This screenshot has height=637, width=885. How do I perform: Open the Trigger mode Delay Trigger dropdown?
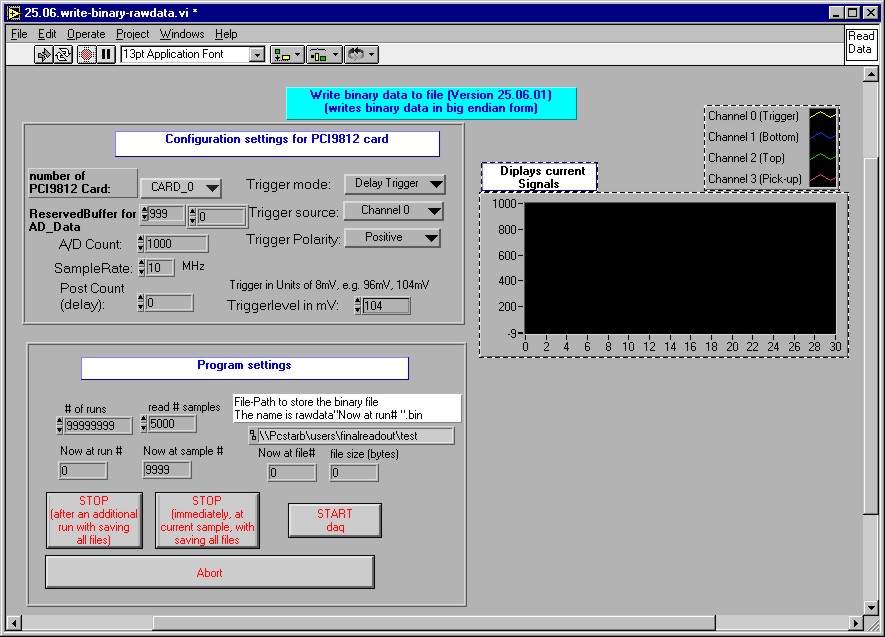click(x=395, y=183)
